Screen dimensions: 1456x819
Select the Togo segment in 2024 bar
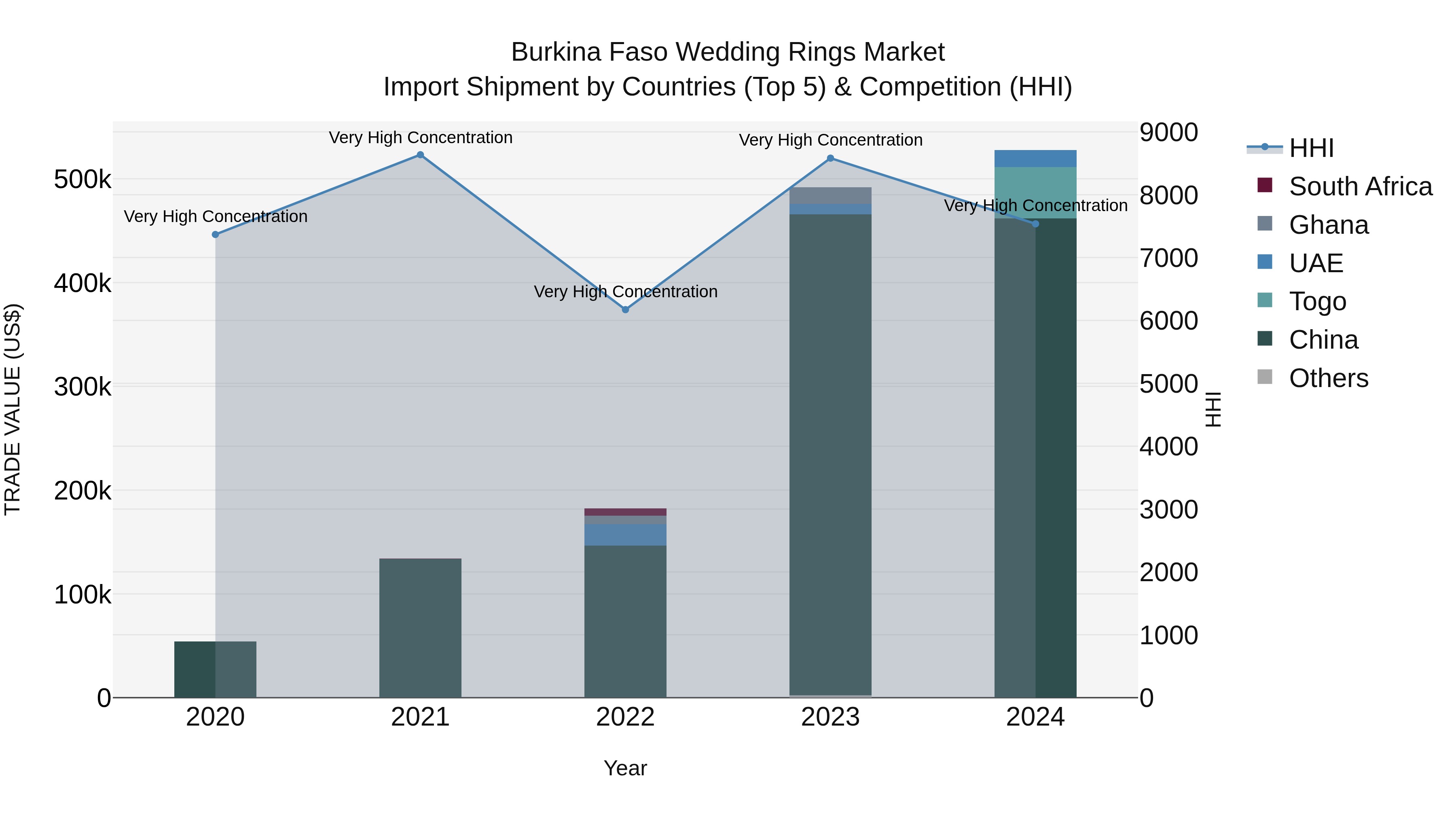pos(1035,193)
